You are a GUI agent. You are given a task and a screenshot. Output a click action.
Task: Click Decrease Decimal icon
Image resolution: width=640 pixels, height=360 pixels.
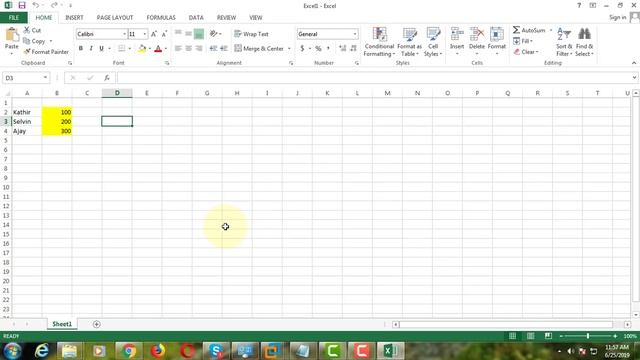click(x=353, y=49)
